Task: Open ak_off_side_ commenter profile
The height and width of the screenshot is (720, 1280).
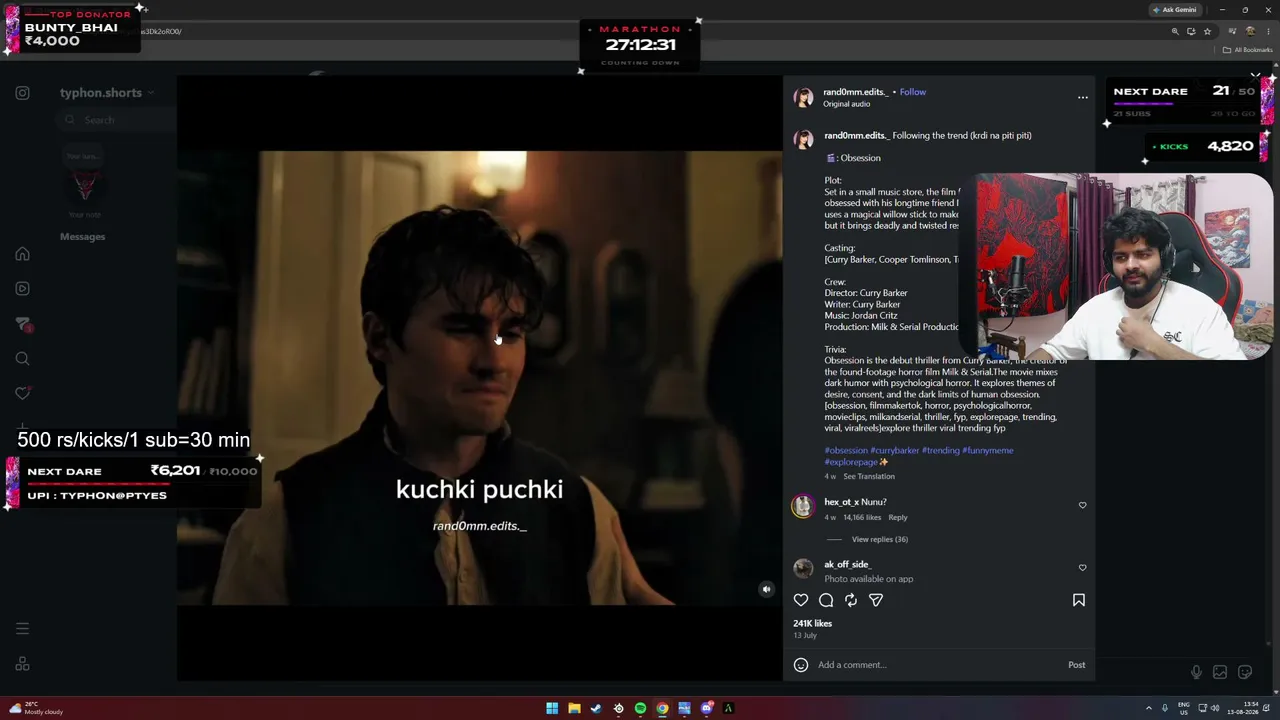Action: point(847,565)
